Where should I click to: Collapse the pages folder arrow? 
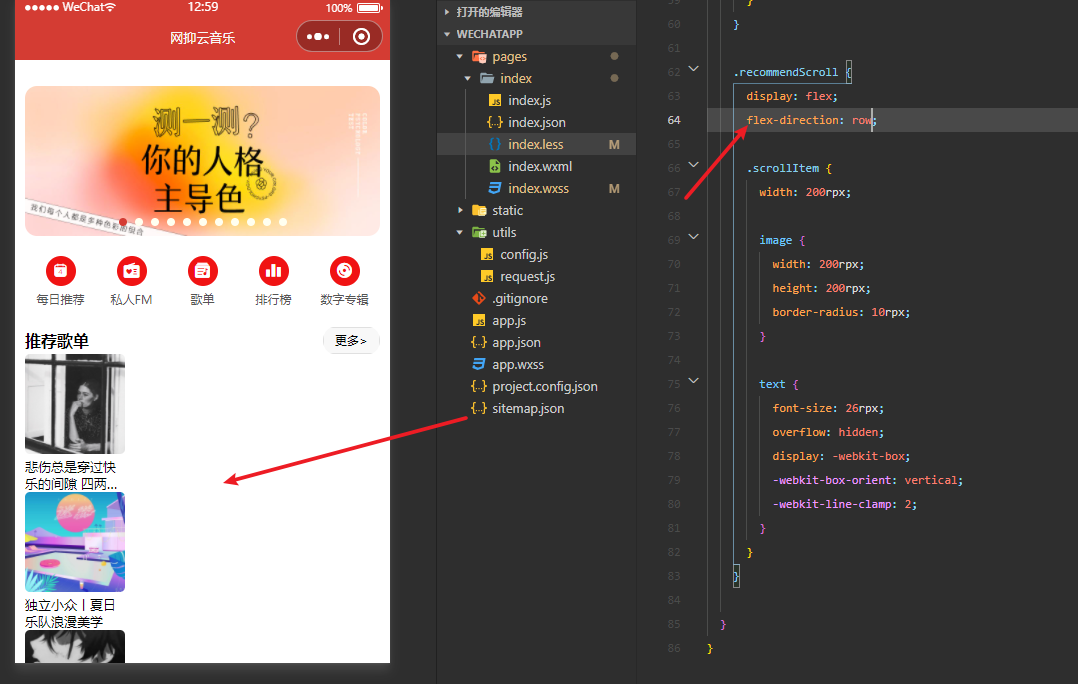460,56
